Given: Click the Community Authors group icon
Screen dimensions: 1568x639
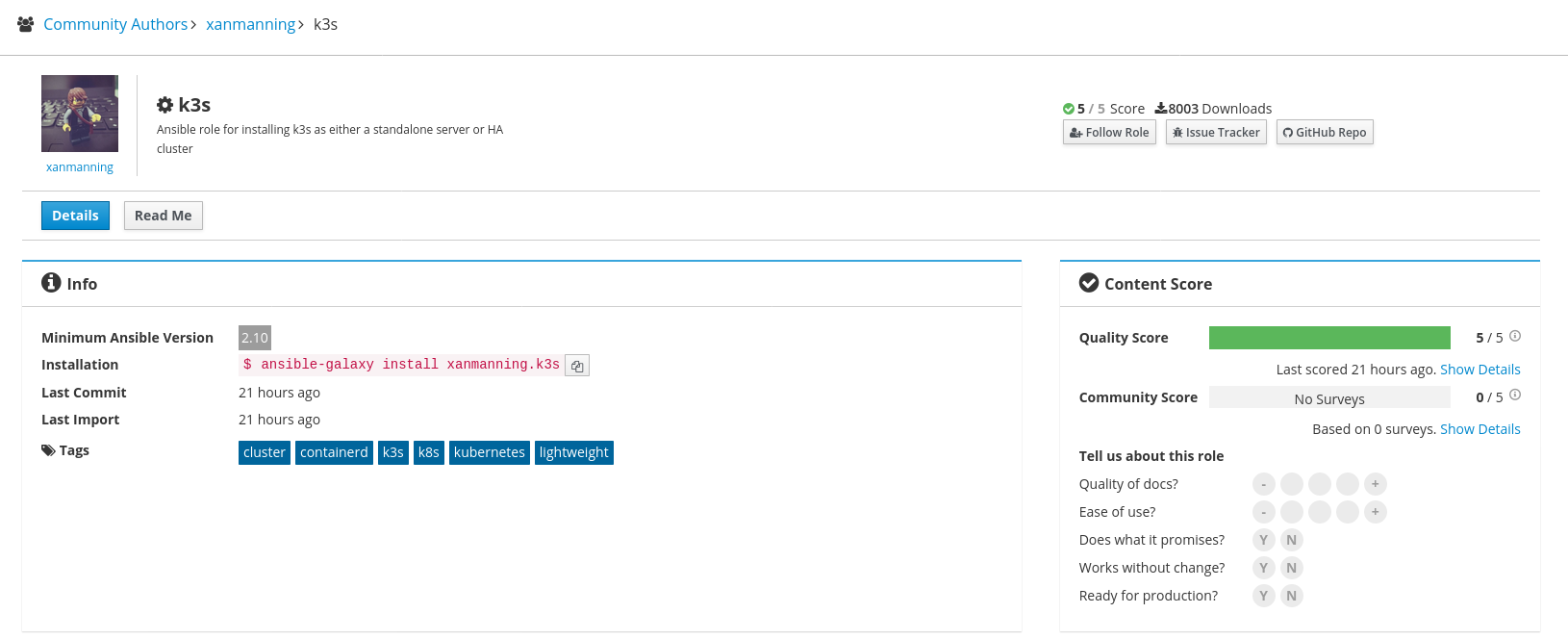Looking at the screenshot, I should pos(26,24).
